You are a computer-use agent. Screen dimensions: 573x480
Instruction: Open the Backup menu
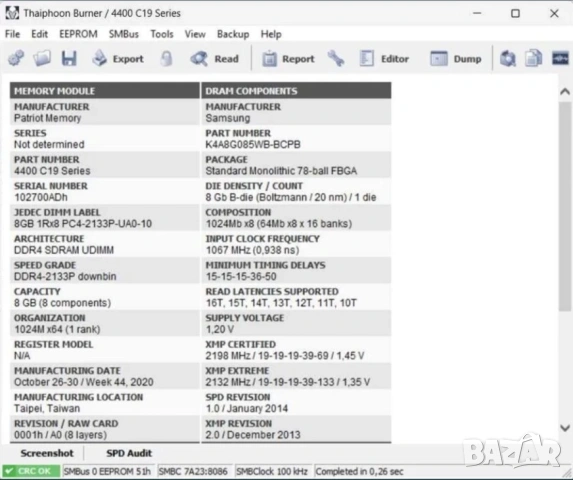coord(233,34)
